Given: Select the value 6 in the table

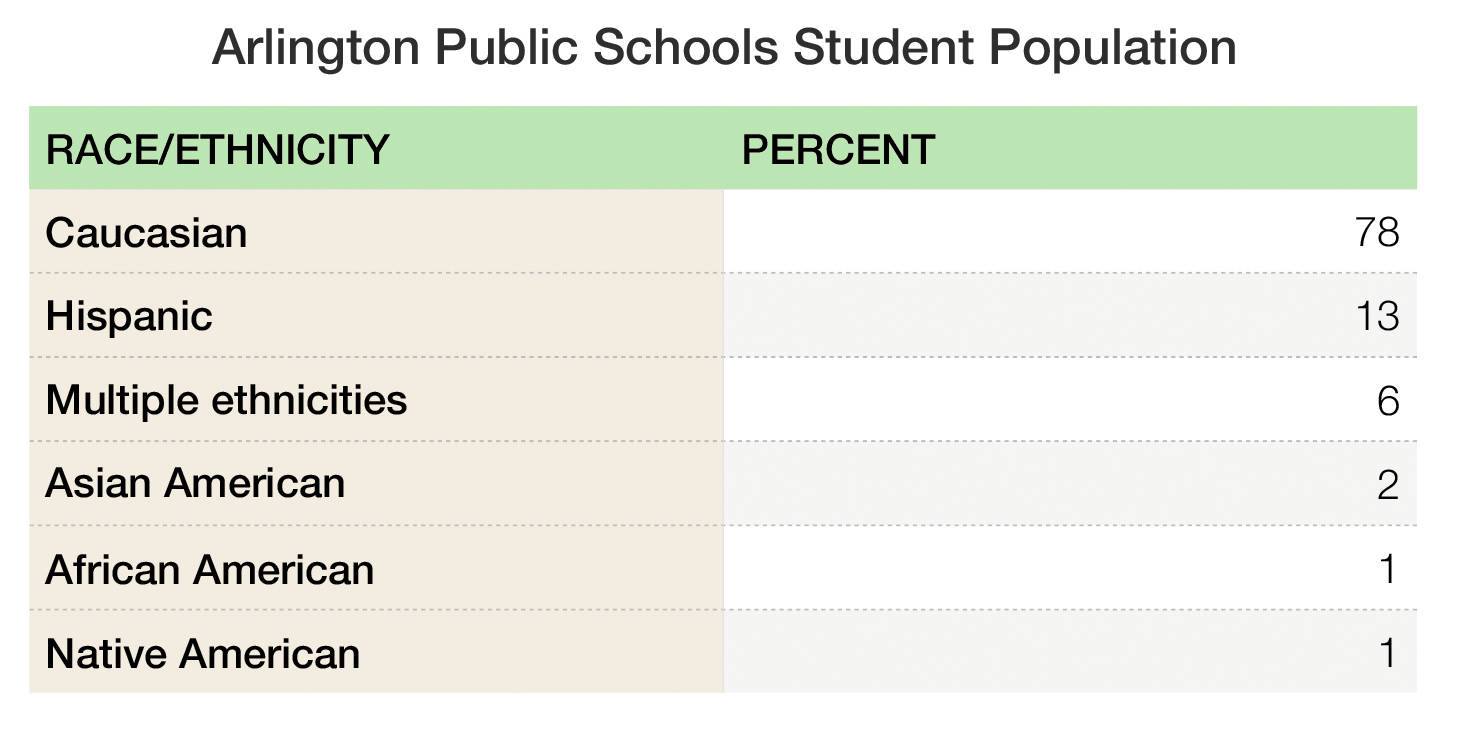Looking at the screenshot, I should [1387, 401].
